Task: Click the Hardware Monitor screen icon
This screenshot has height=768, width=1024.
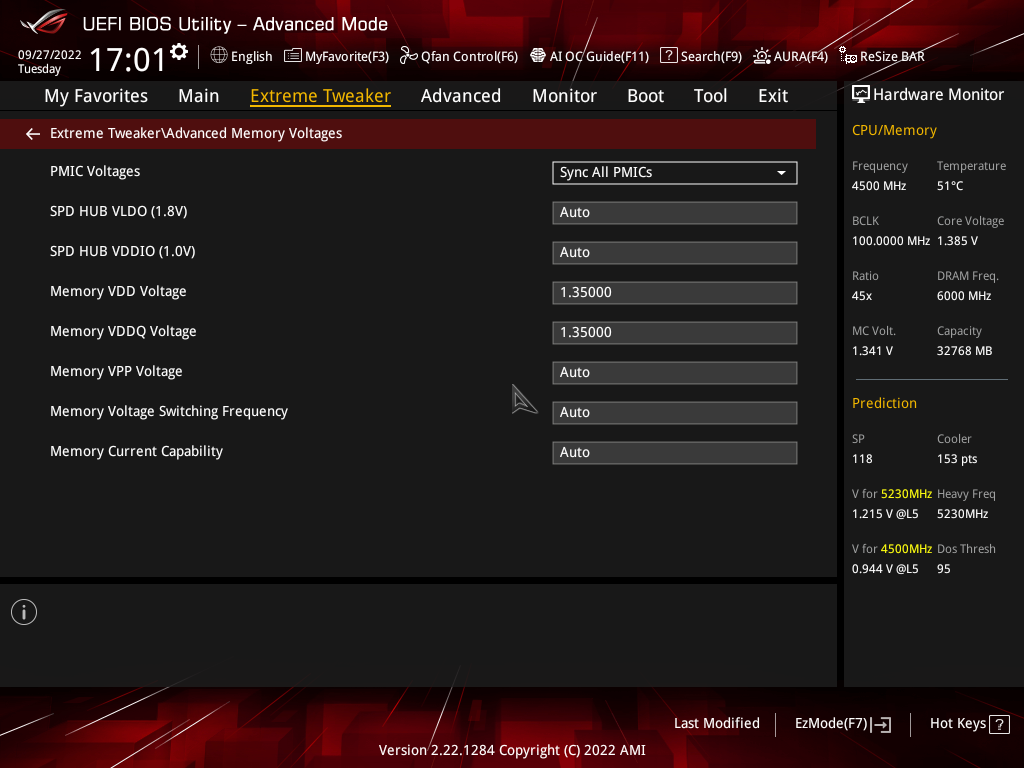Action: (861, 95)
